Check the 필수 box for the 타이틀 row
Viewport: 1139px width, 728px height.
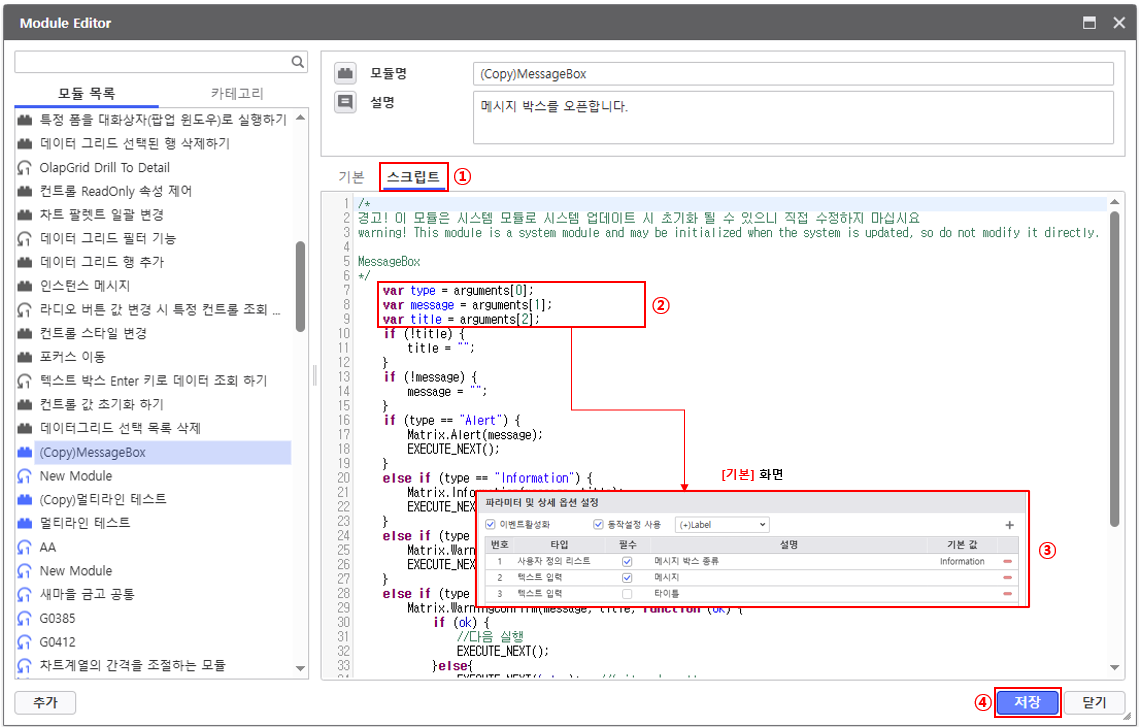[627, 594]
